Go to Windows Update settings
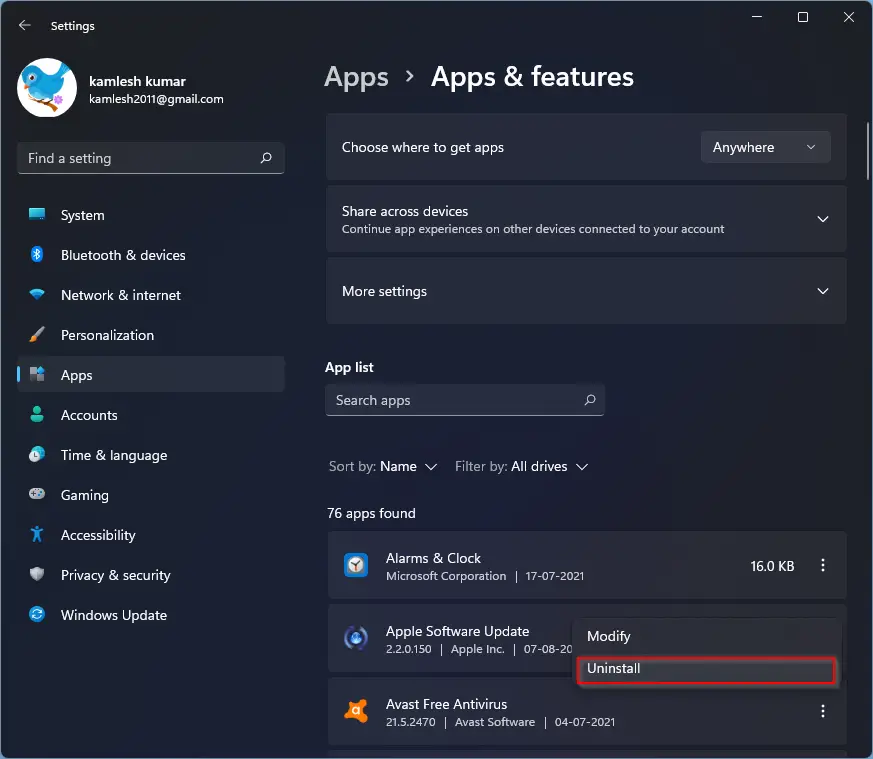Image resolution: width=873 pixels, height=759 pixels. (x=151, y=615)
